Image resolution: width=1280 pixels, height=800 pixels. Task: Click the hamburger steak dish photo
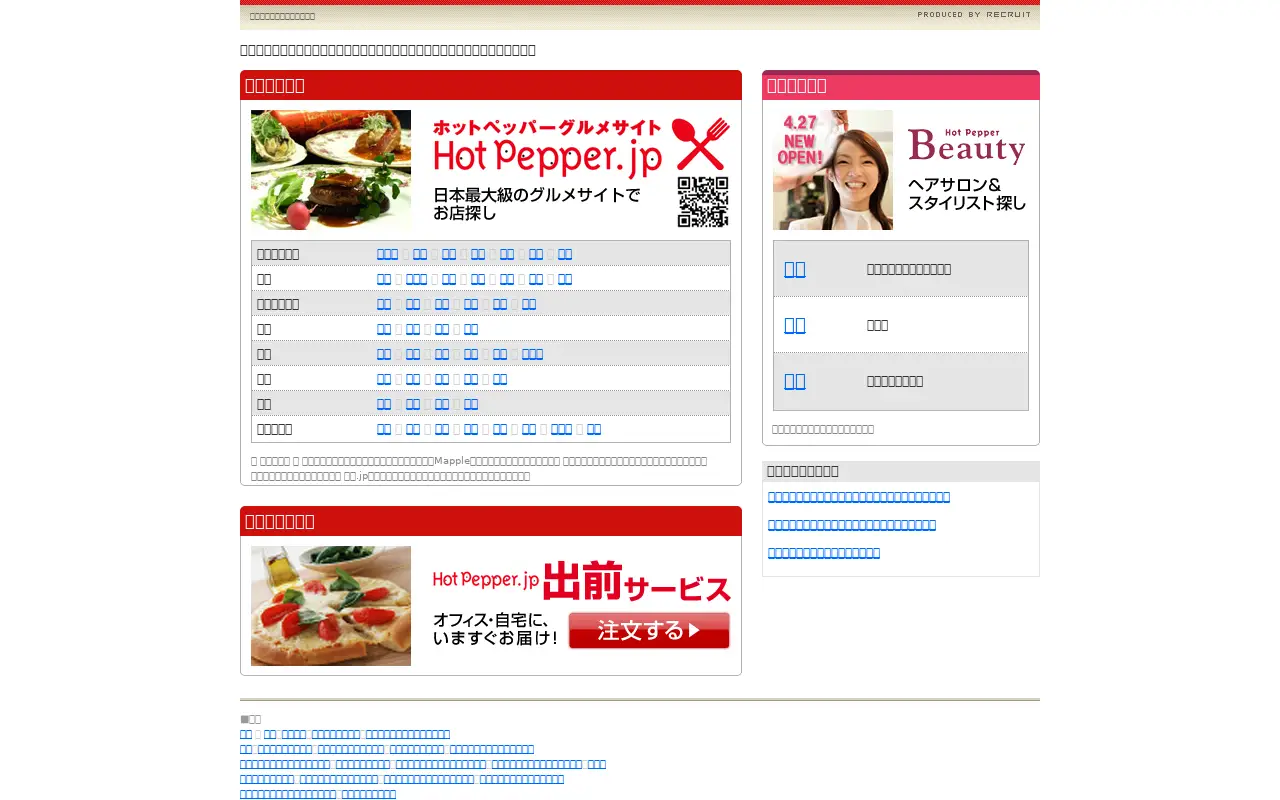tap(331, 170)
